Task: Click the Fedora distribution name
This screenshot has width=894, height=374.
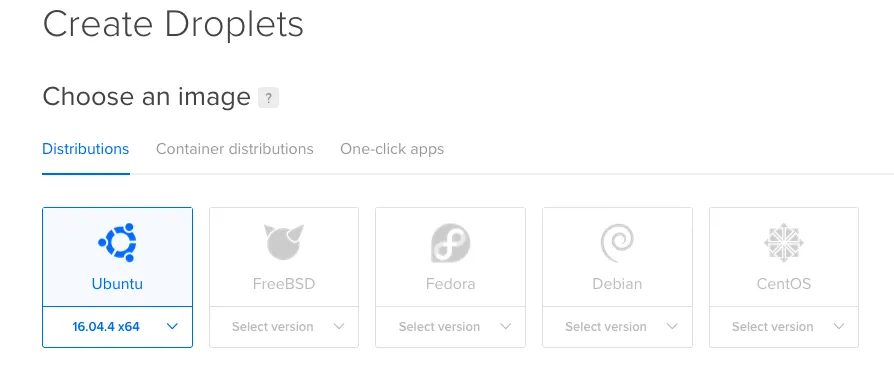Action: coord(450,284)
